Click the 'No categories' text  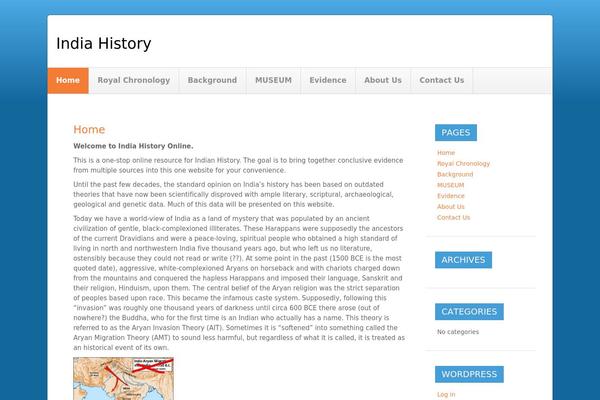click(458, 332)
